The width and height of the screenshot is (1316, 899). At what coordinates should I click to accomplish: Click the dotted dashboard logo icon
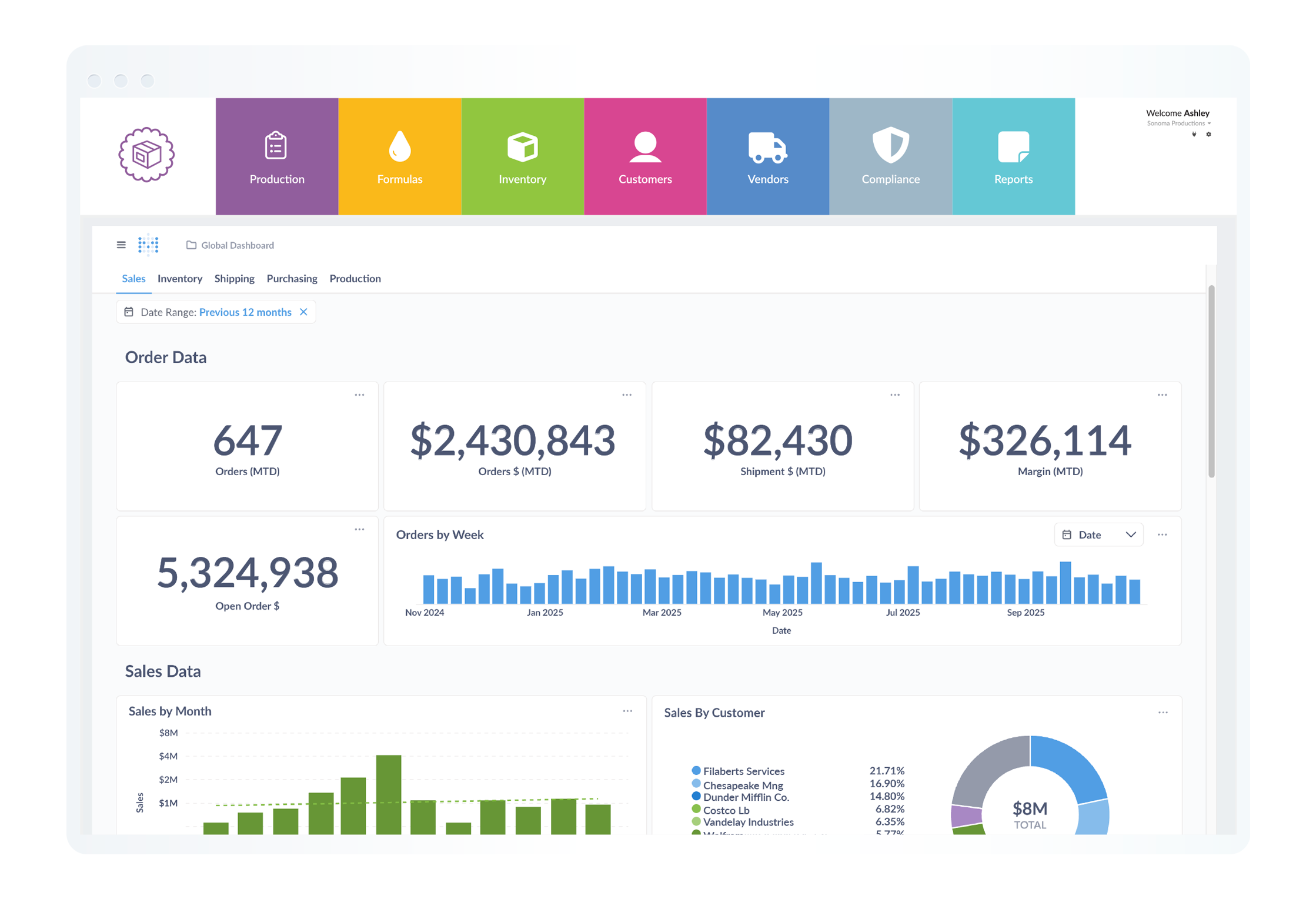click(x=148, y=245)
